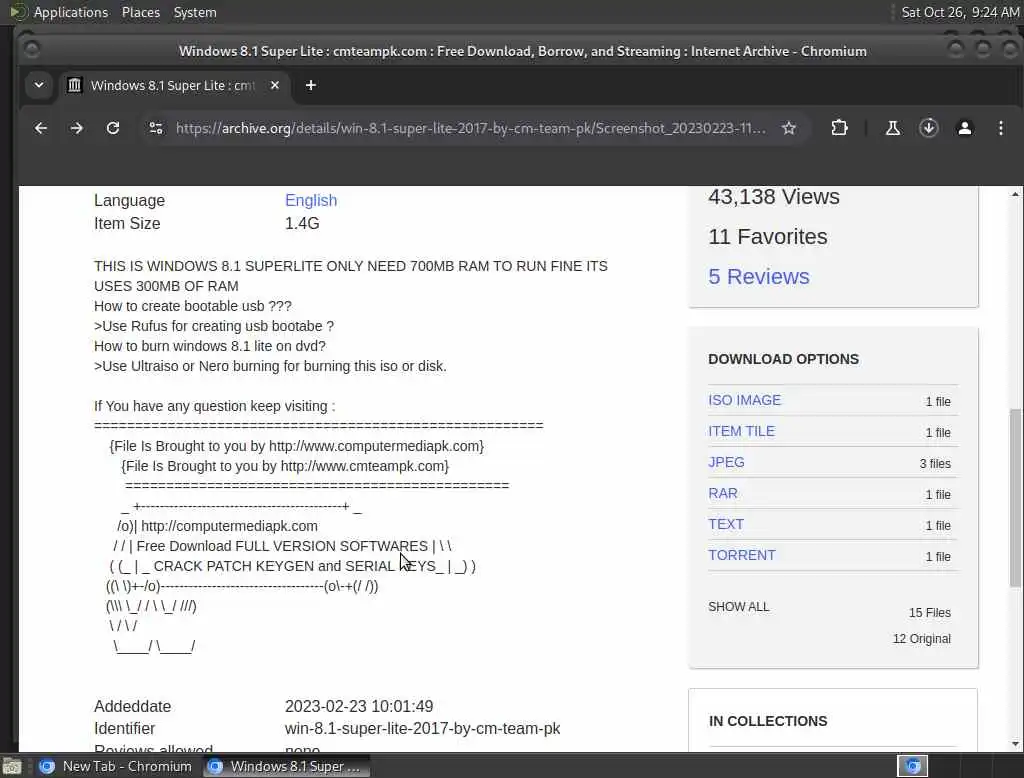Open ITEM TILE download option
The height and width of the screenshot is (778, 1024).
tap(741, 431)
